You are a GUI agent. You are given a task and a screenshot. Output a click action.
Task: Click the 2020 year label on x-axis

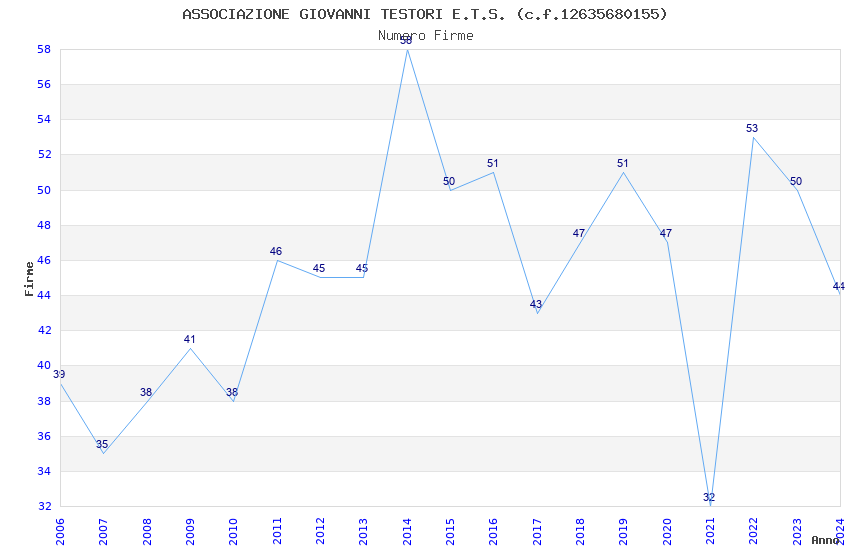(667, 532)
